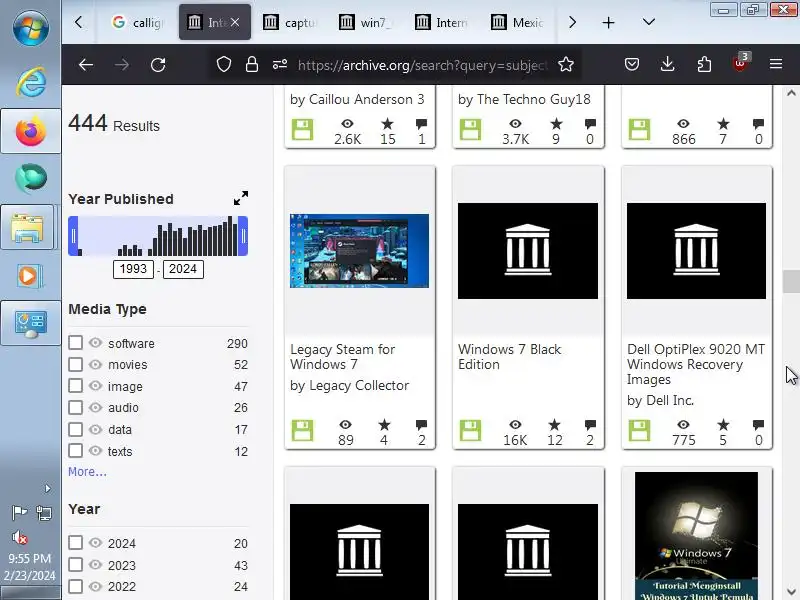Open Firefox hamburger application menu

(776, 64)
